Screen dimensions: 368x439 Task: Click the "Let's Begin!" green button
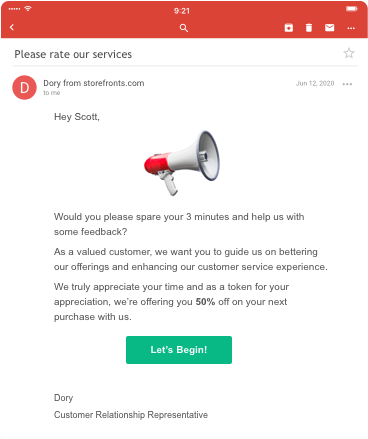(179, 350)
